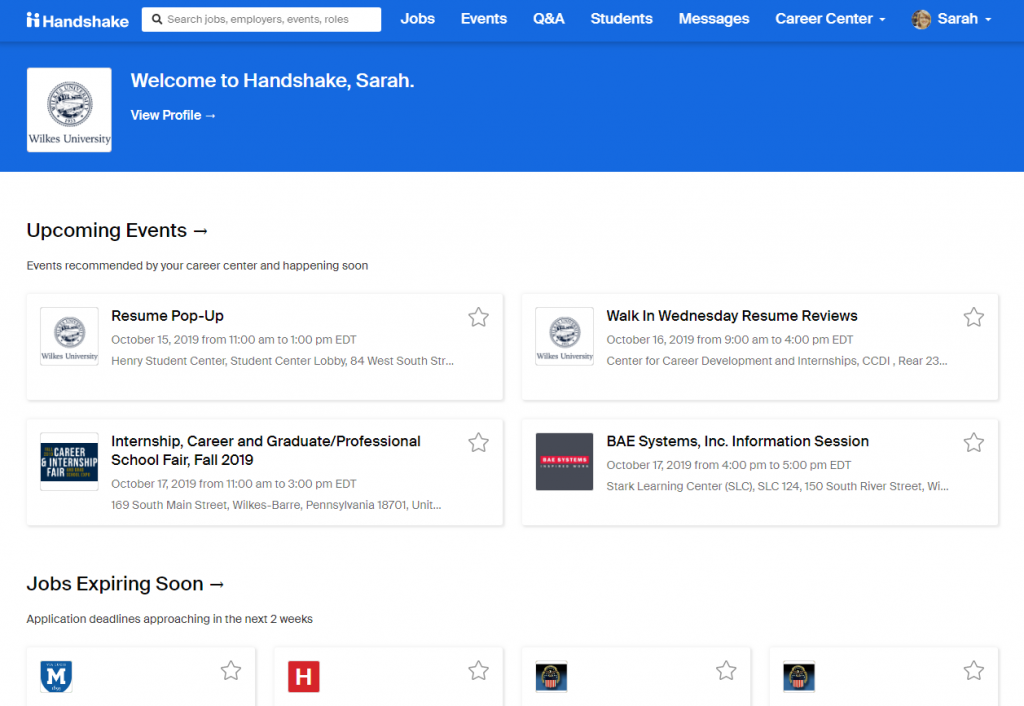Open the Upcoming Events heading link

coord(117,231)
